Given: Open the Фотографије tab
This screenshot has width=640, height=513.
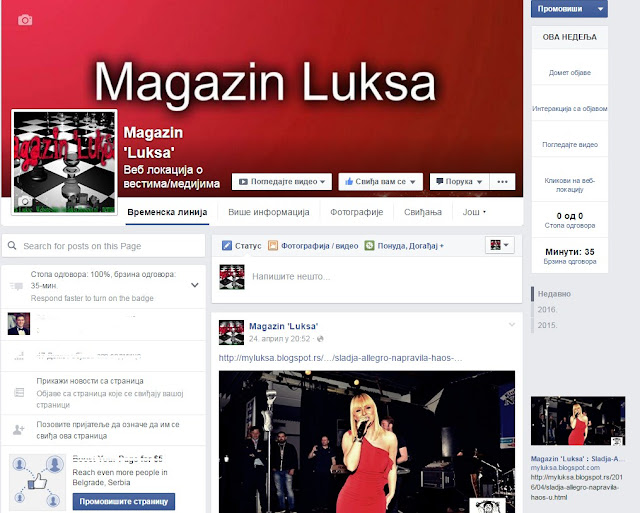Looking at the screenshot, I should [x=356, y=212].
